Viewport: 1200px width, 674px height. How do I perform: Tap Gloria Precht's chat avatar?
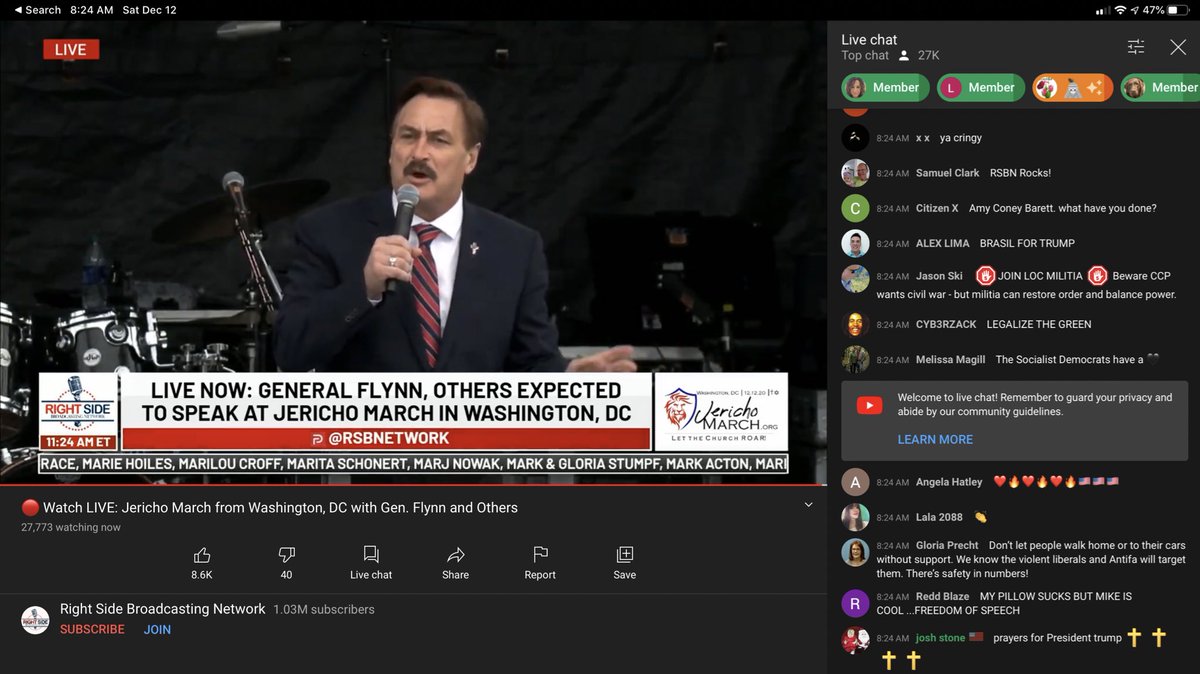pyautogui.click(x=855, y=552)
